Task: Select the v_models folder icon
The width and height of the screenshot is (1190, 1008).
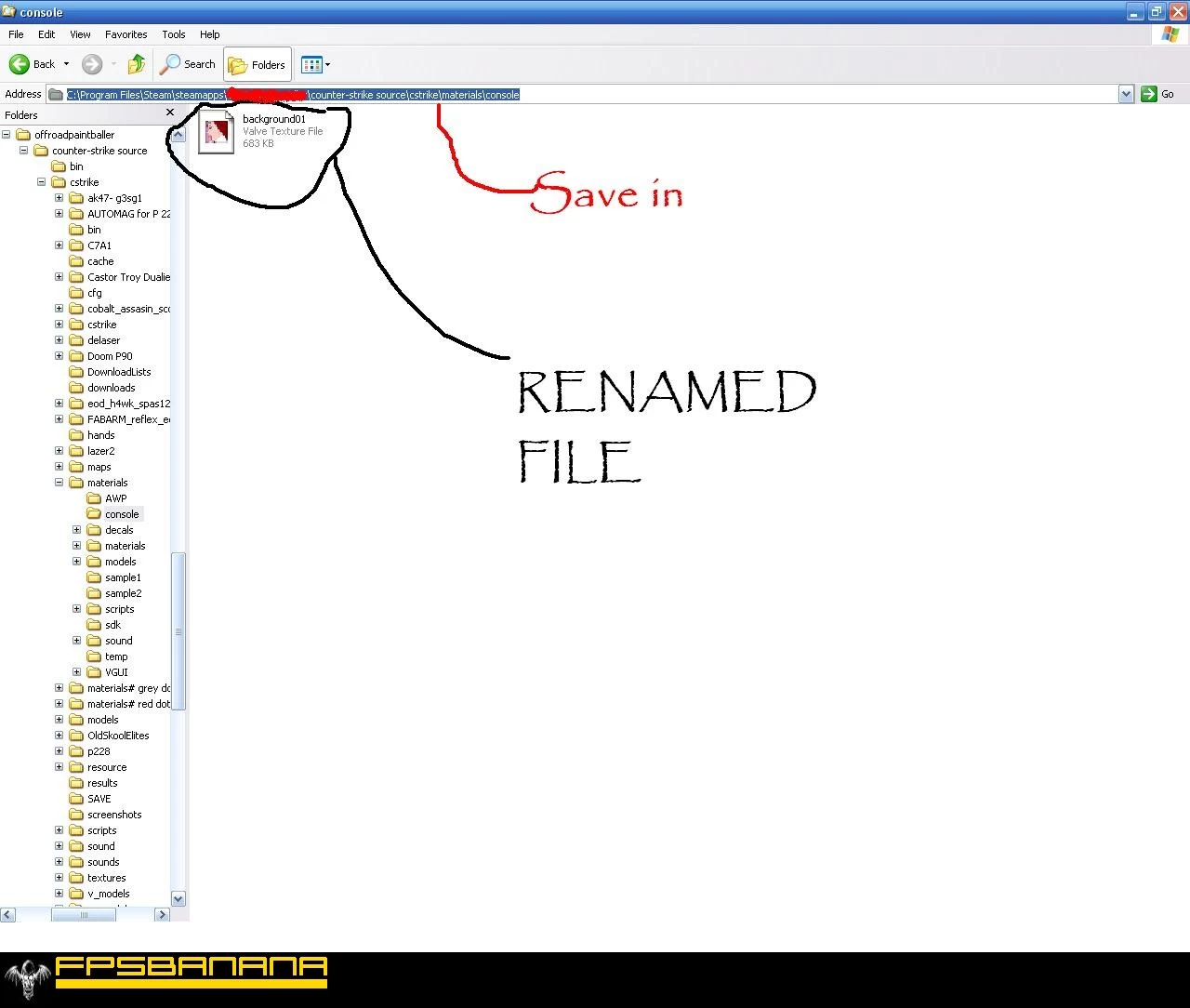Action: coord(76,894)
